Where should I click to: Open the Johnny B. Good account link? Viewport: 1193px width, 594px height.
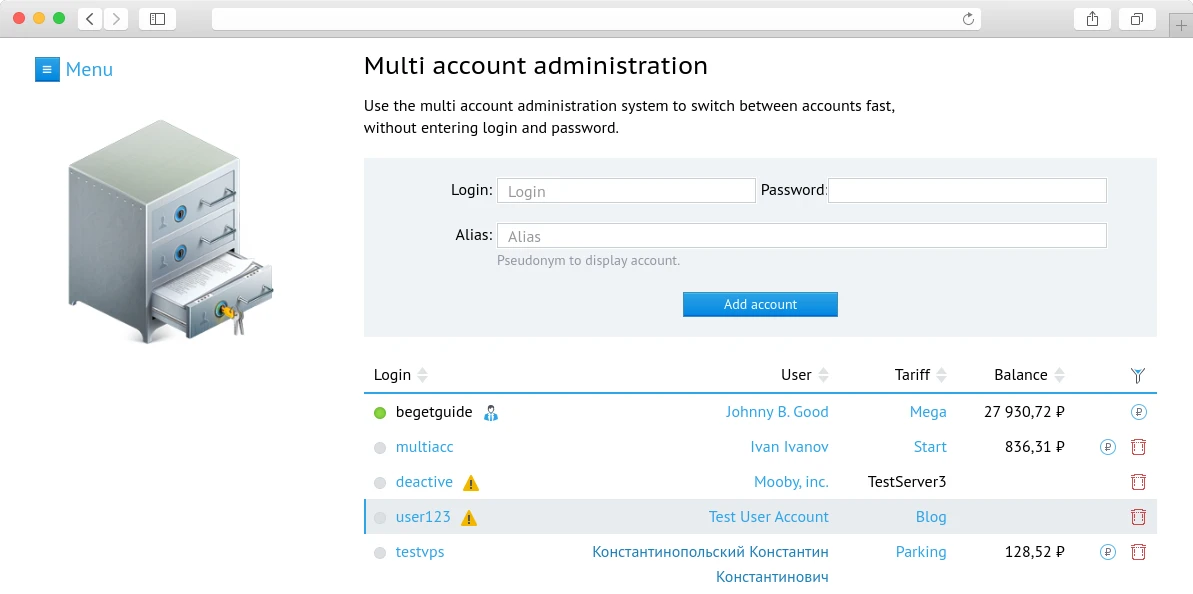pos(778,411)
